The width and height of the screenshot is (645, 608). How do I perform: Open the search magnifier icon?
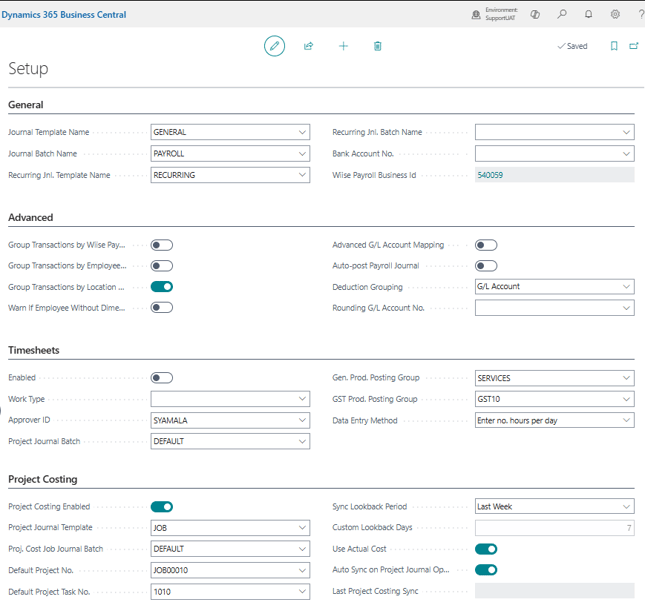coord(561,14)
